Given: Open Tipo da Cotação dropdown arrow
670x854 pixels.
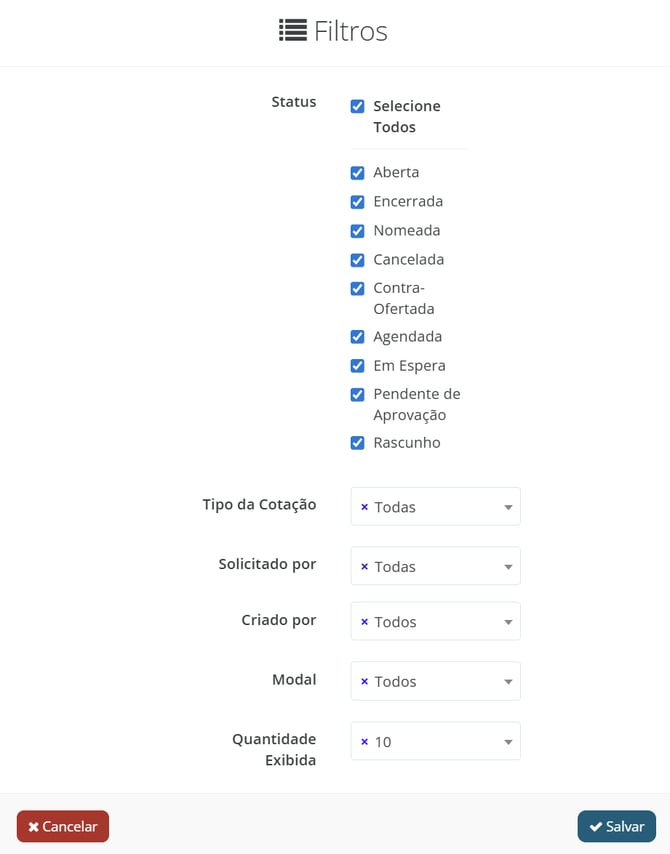Looking at the screenshot, I should [508, 508].
